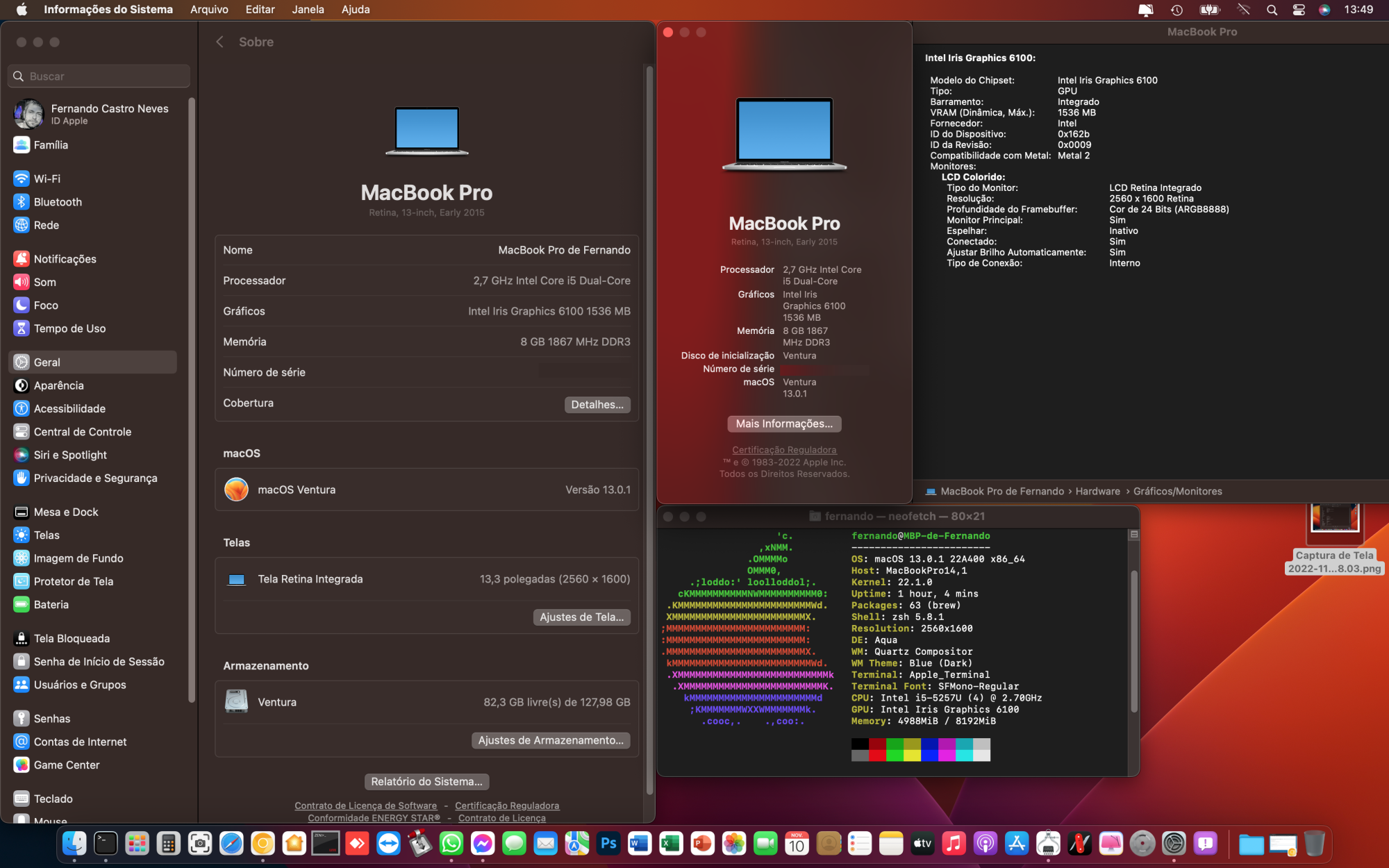Open Control Center in menu bar
The height and width of the screenshot is (868, 1389).
click(1298, 10)
